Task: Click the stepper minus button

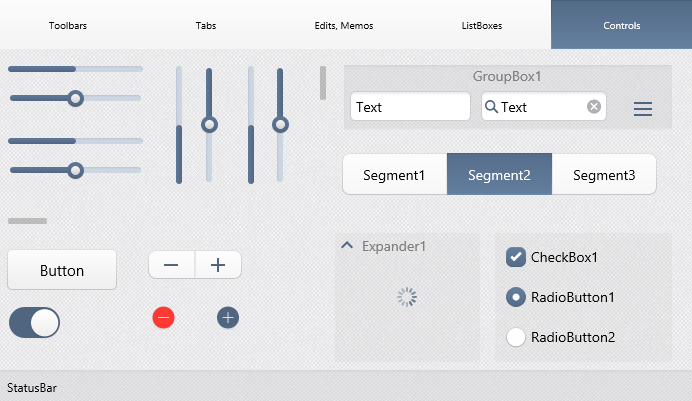Action: (171, 265)
